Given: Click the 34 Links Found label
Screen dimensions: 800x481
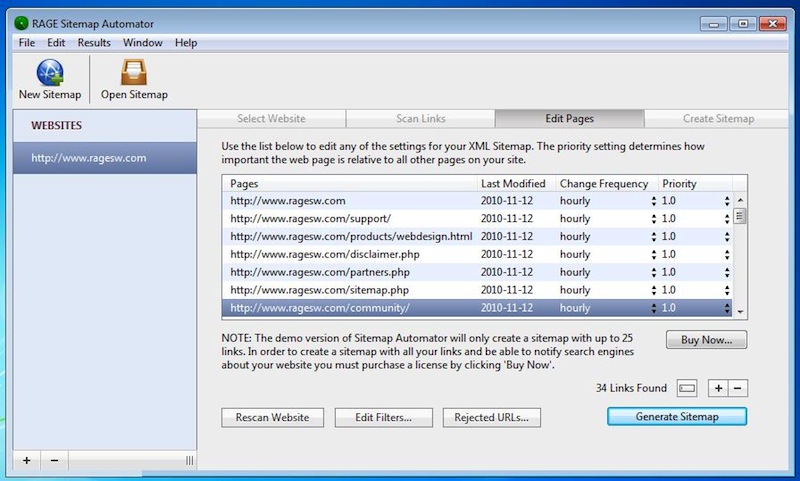Looking at the screenshot, I should pyautogui.click(x=631, y=388).
